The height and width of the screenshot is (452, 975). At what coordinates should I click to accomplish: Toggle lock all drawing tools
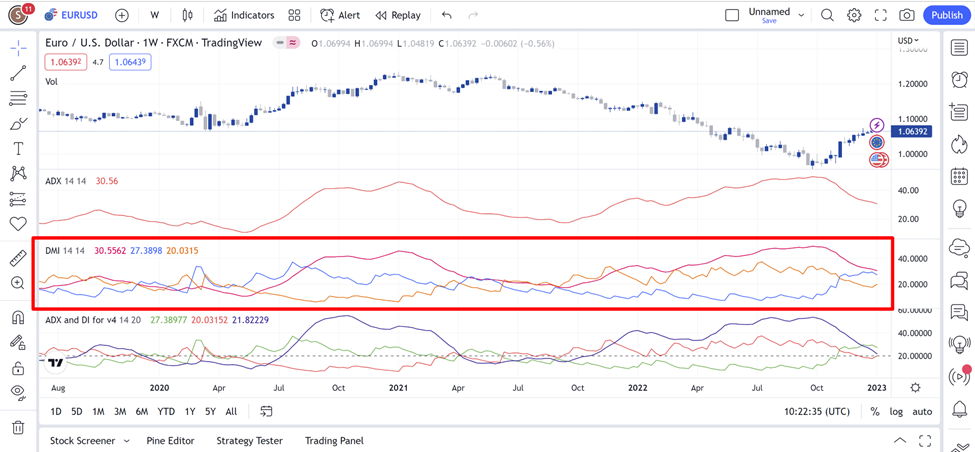click(x=18, y=367)
